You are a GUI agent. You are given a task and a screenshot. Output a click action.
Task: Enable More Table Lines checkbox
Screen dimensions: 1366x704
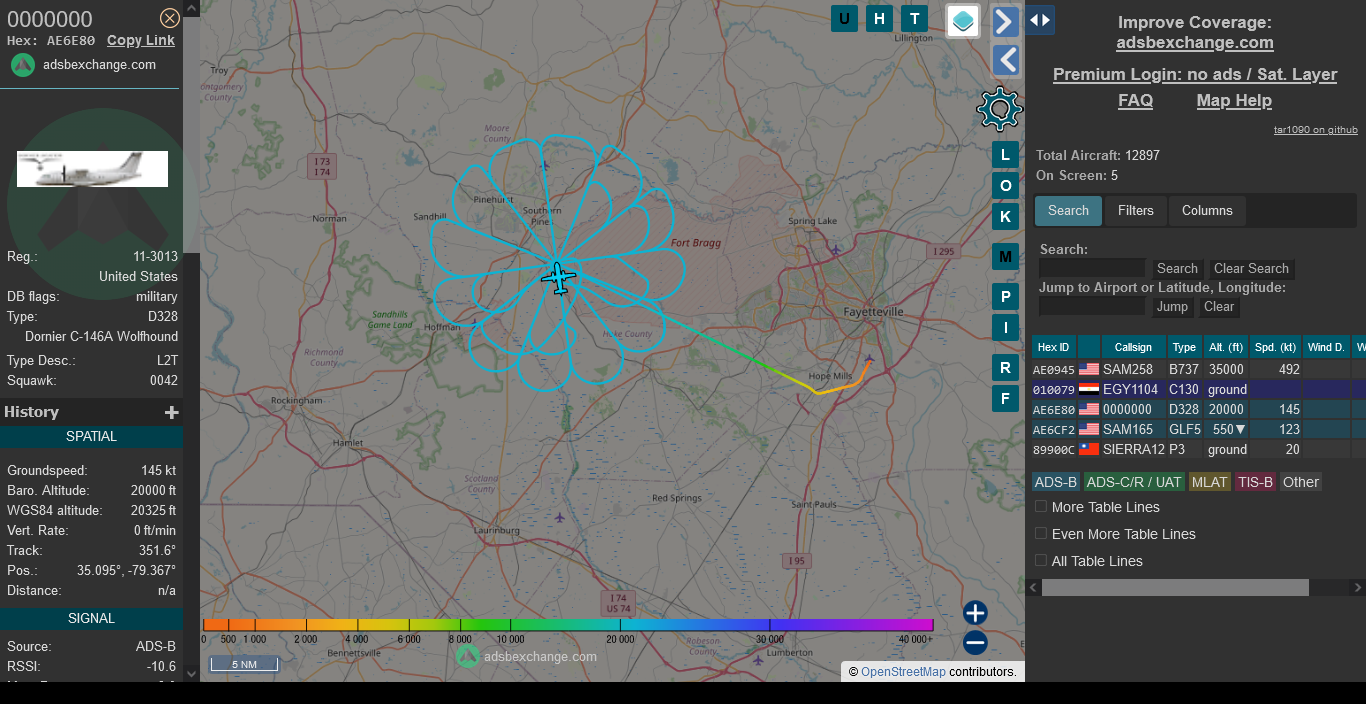1041,506
